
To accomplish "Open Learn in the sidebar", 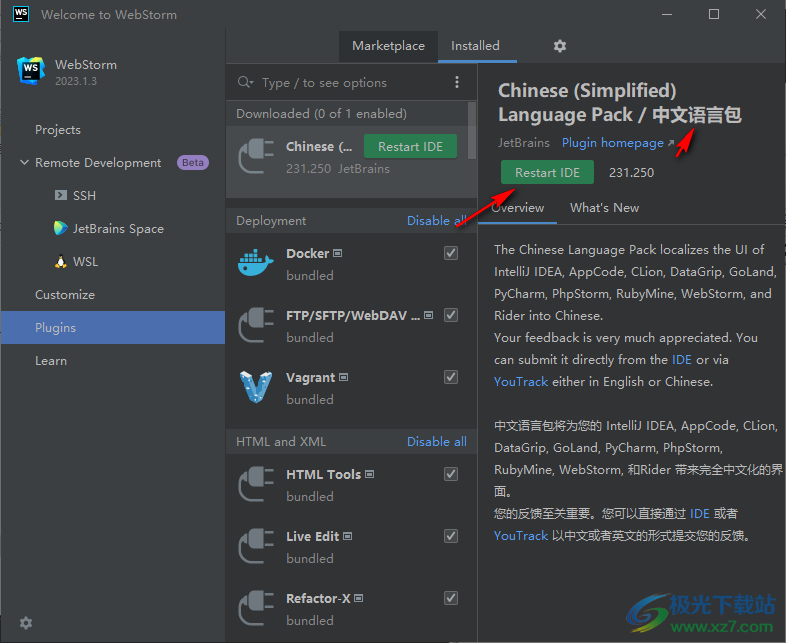I will pos(51,361).
